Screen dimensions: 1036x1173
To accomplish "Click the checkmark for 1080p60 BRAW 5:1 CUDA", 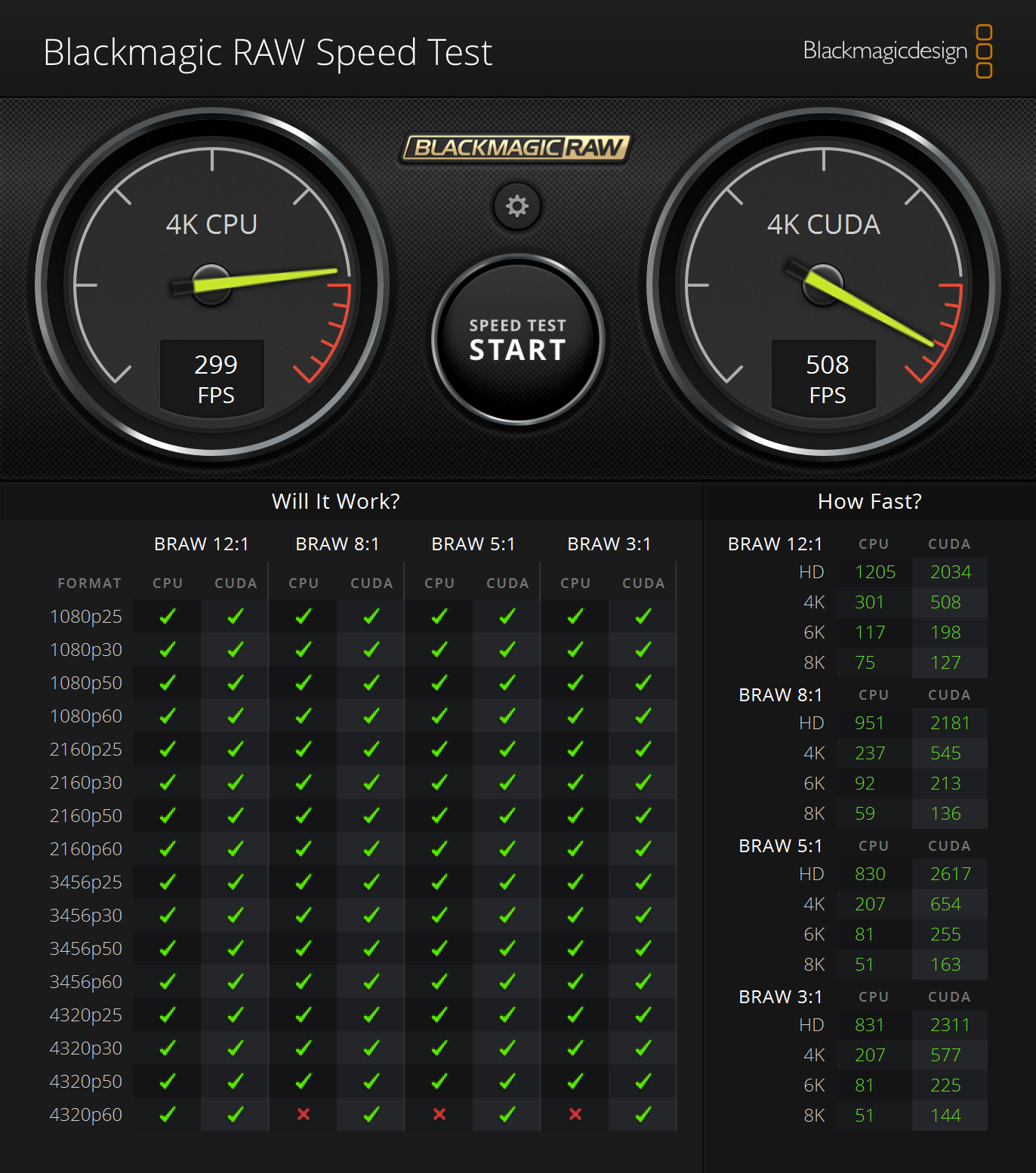I will (x=507, y=716).
